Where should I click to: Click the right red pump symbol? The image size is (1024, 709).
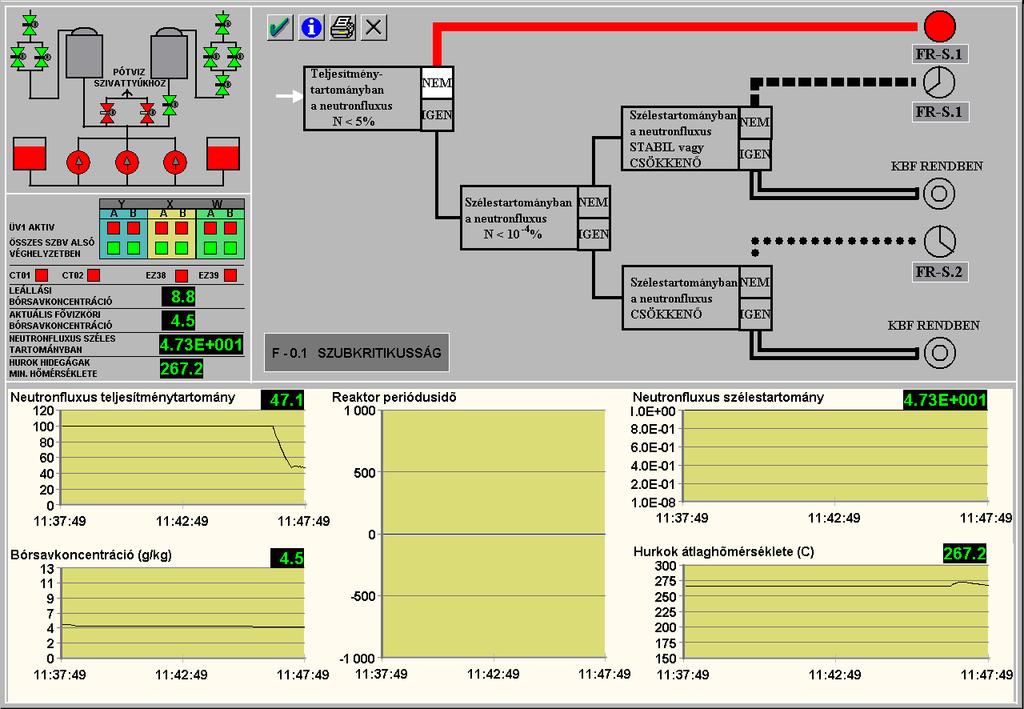(175, 162)
